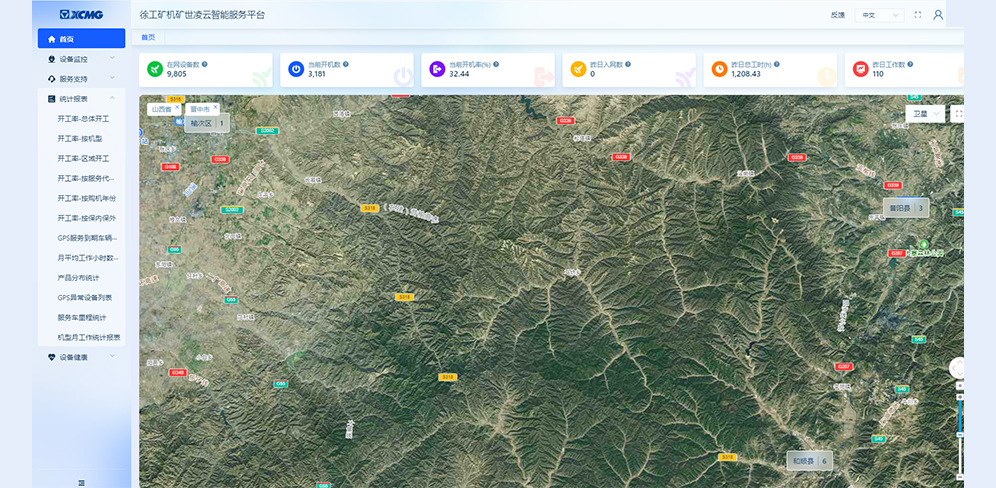Viewport: 996px width, 488px height.
Task: Open the 卫星 map type dropdown
Action: click(x=924, y=114)
